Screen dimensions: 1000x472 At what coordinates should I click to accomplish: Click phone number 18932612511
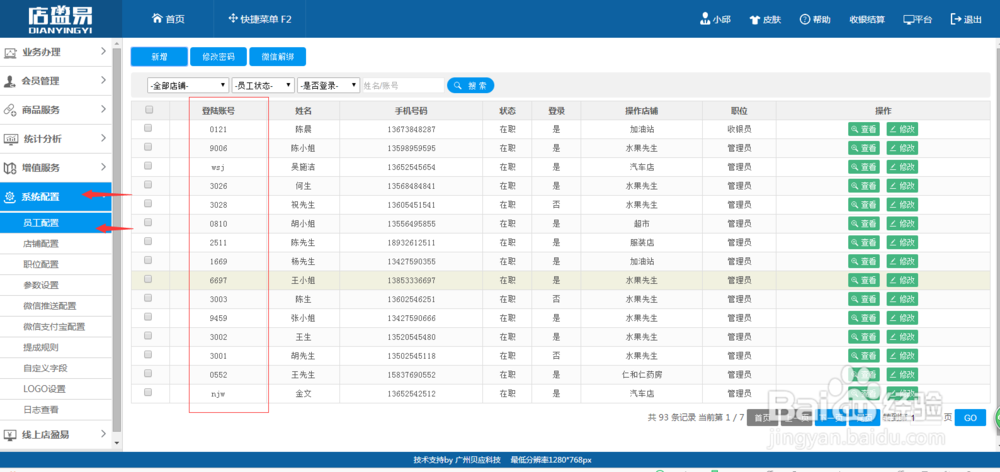(x=411, y=242)
